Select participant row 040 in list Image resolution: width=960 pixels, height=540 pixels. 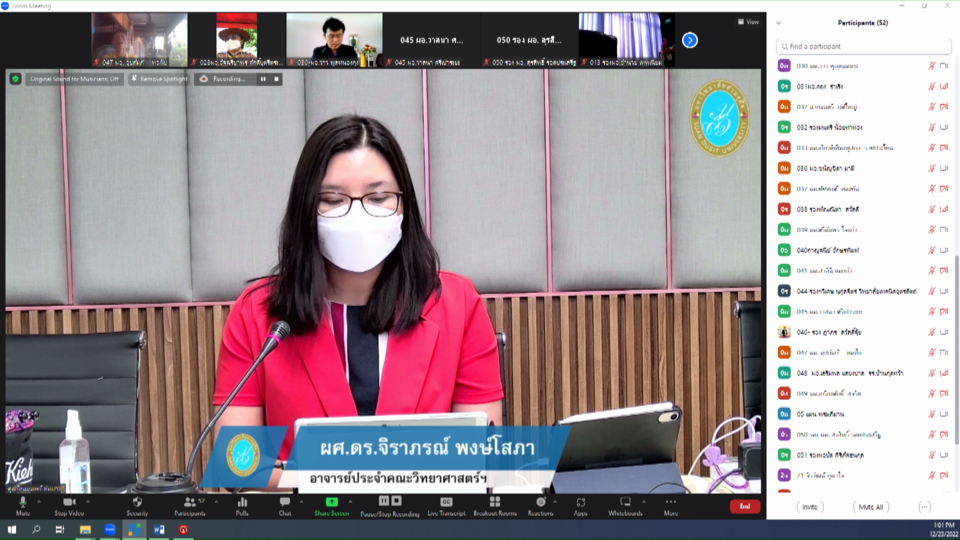point(863,250)
